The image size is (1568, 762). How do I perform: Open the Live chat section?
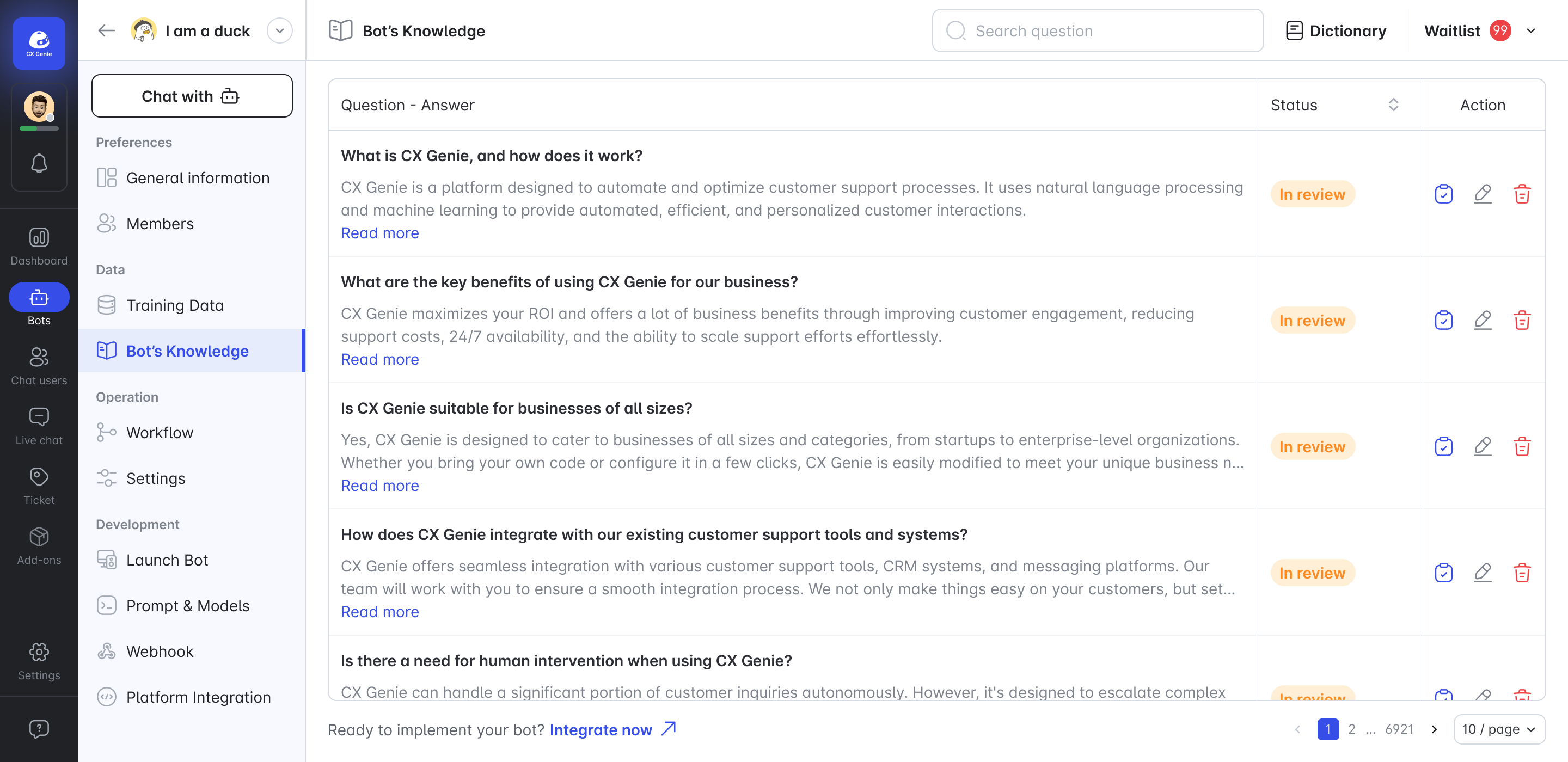tap(39, 426)
